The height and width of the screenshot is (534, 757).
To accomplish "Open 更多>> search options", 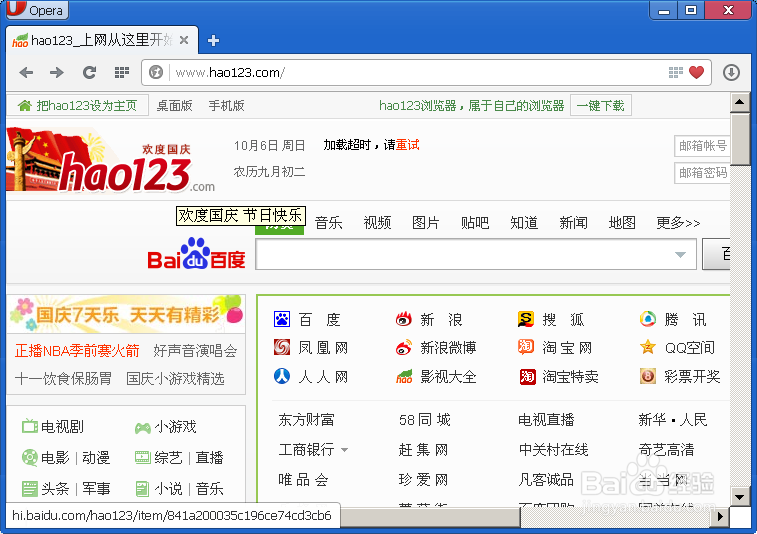I will pyautogui.click(x=678, y=223).
